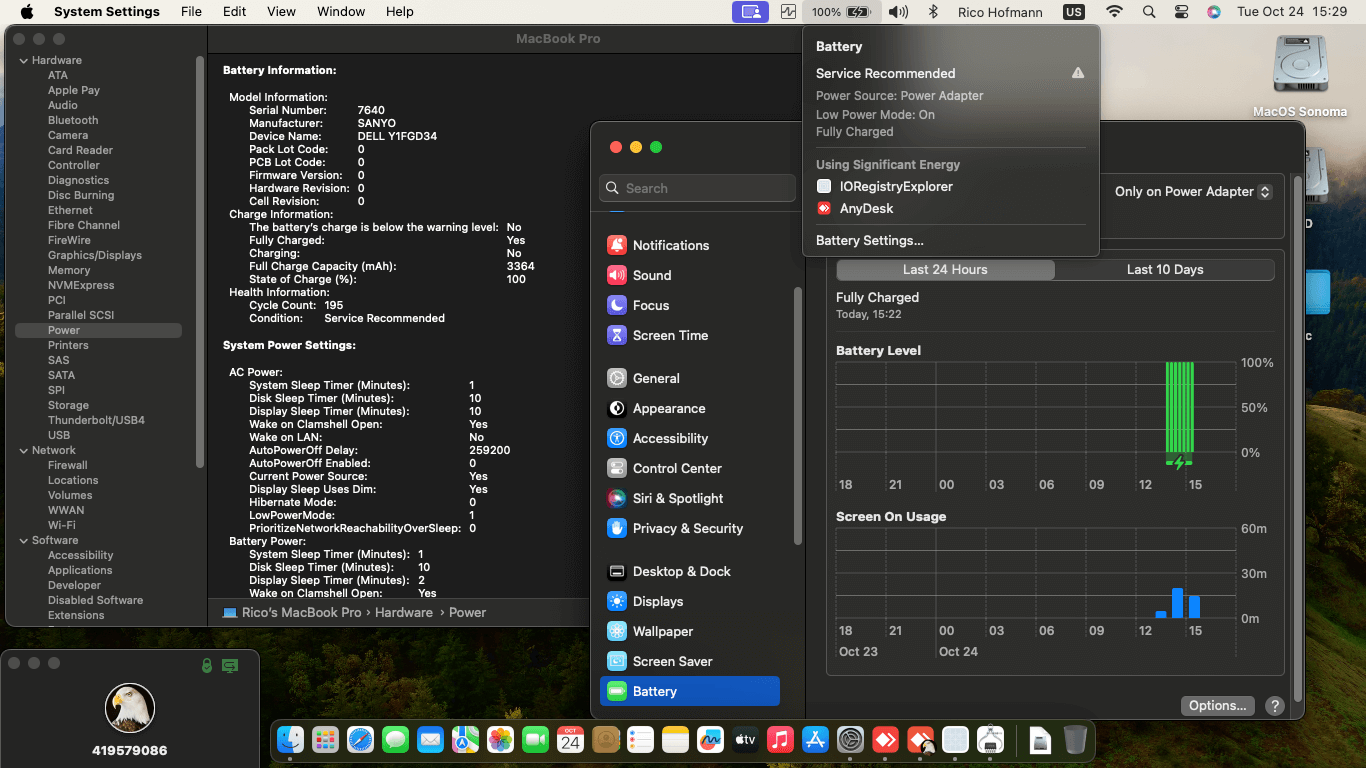Click the battery help question mark button
Image resolution: width=1366 pixels, height=768 pixels.
pyautogui.click(x=1274, y=705)
